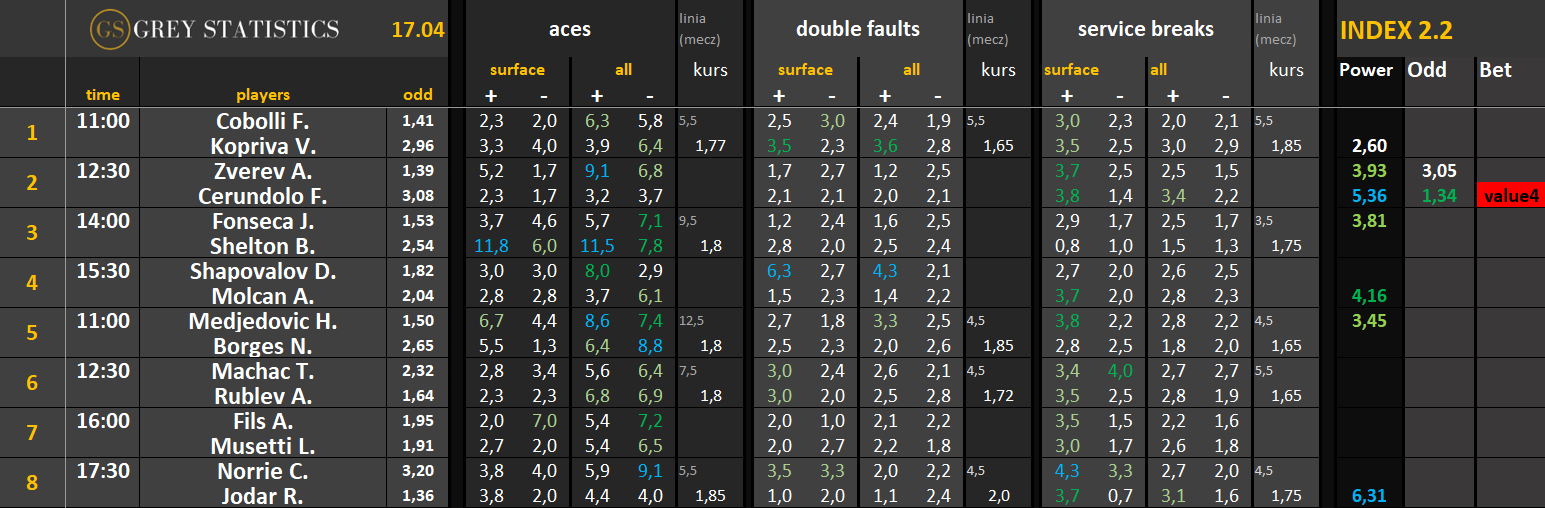Image resolution: width=1545 pixels, height=508 pixels.
Task: Select the 17:30 match time cell
Action: (x=103, y=471)
